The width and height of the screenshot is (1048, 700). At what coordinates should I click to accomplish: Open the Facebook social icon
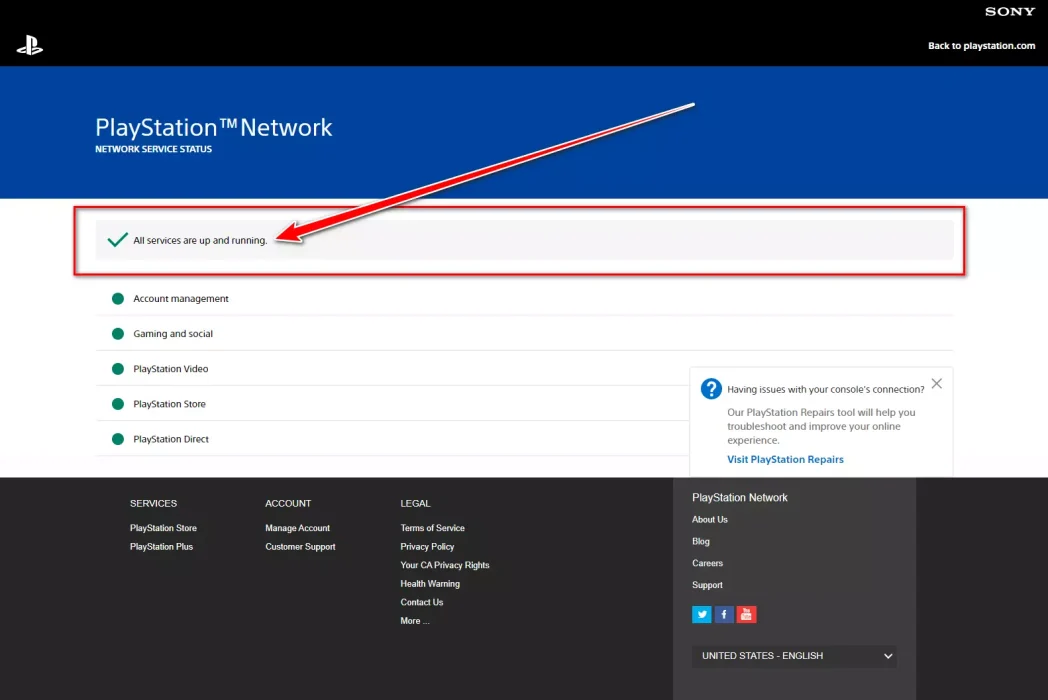724,614
